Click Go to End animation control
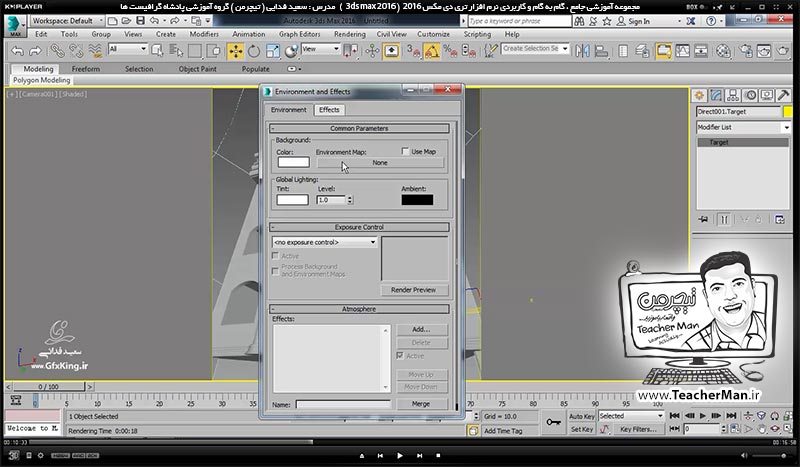Screen dimensions: 800x467 point(731,416)
